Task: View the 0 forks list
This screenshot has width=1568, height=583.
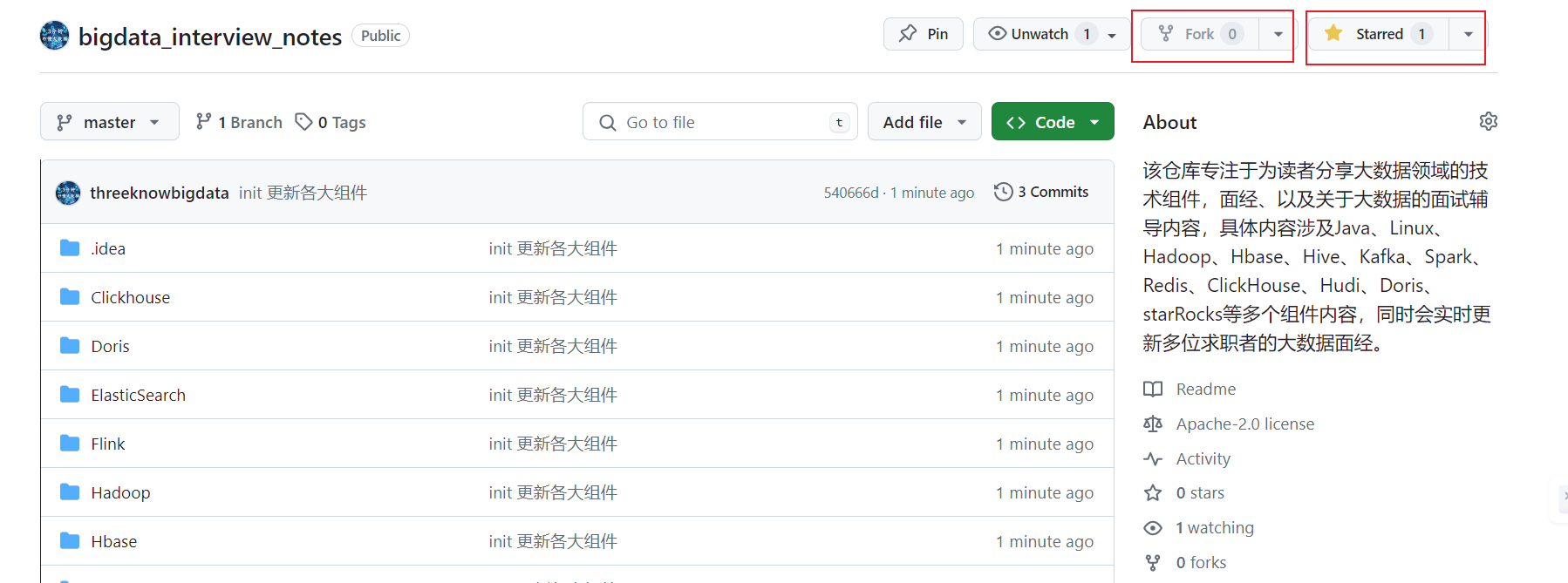Action: 1201,562
